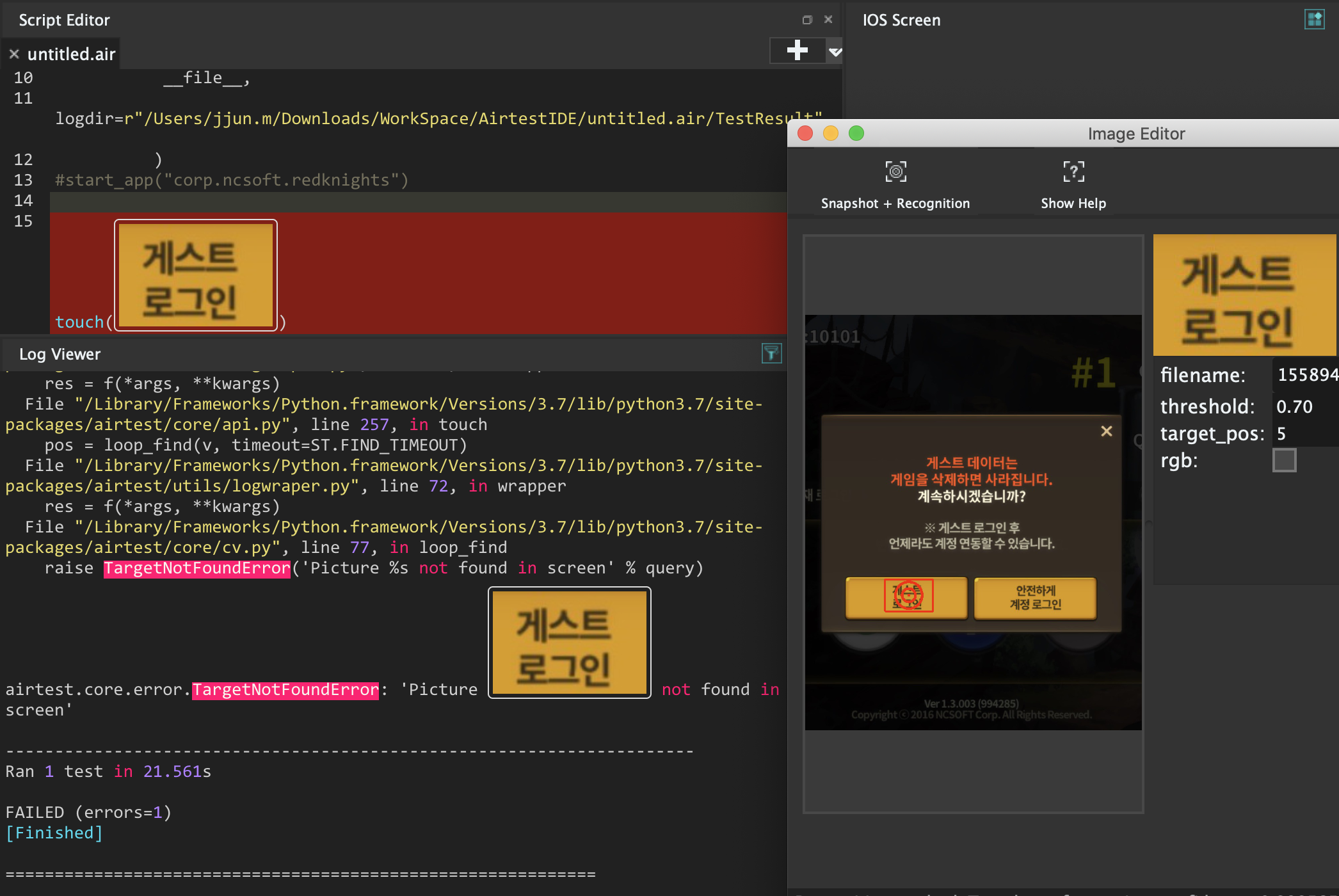Image resolution: width=1339 pixels, height=896 pixels.
Task: Click the Snapshot + Recognition icon
Action: coord(895,172)
